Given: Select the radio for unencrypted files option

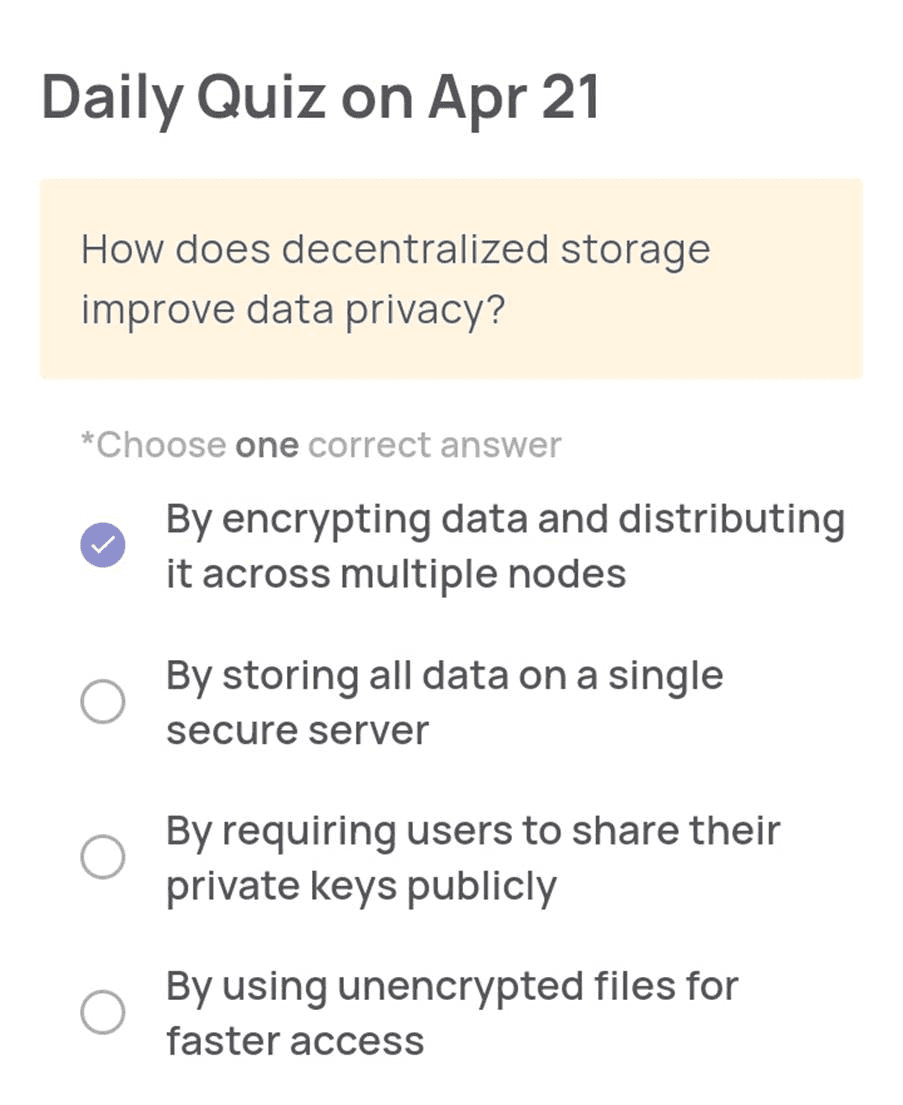Looking at the screenshot, I should pos(103,1012).
